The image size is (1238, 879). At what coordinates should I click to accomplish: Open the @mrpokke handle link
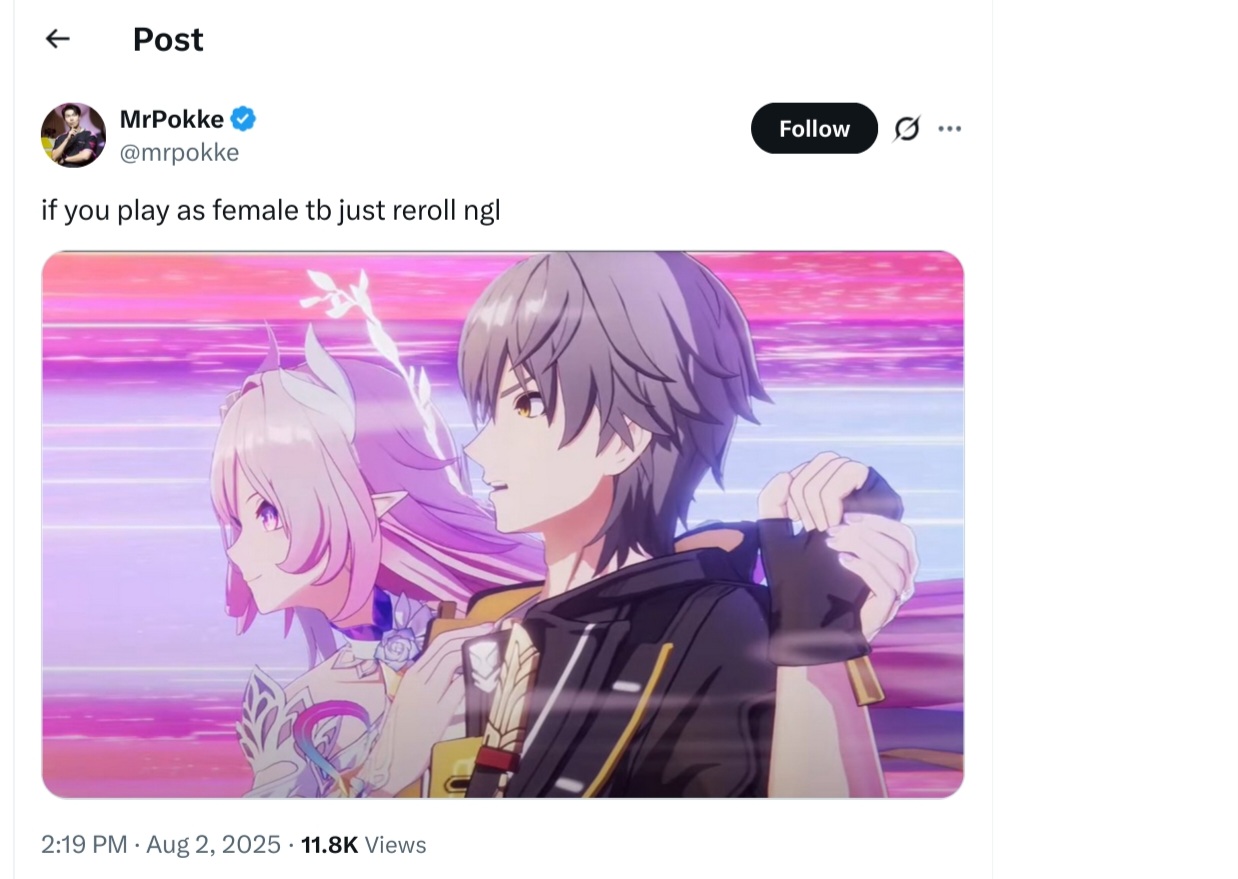coord(179,152)
